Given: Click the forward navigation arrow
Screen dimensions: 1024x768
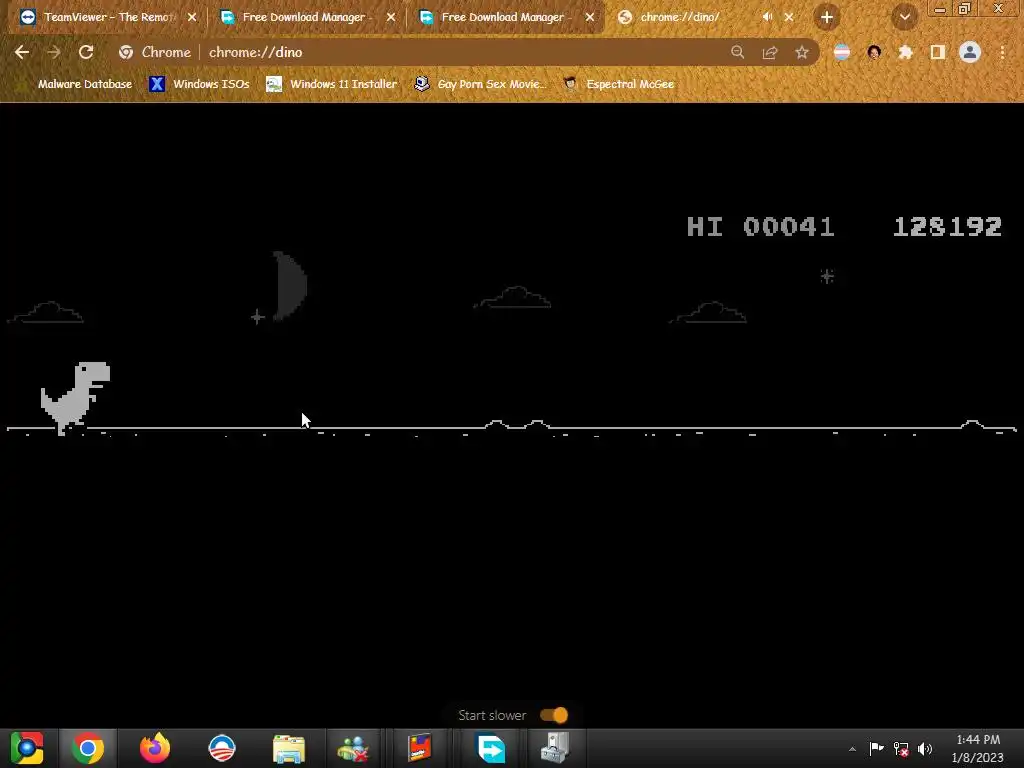Looking at the screenshot, I should [x=54, y=52].
